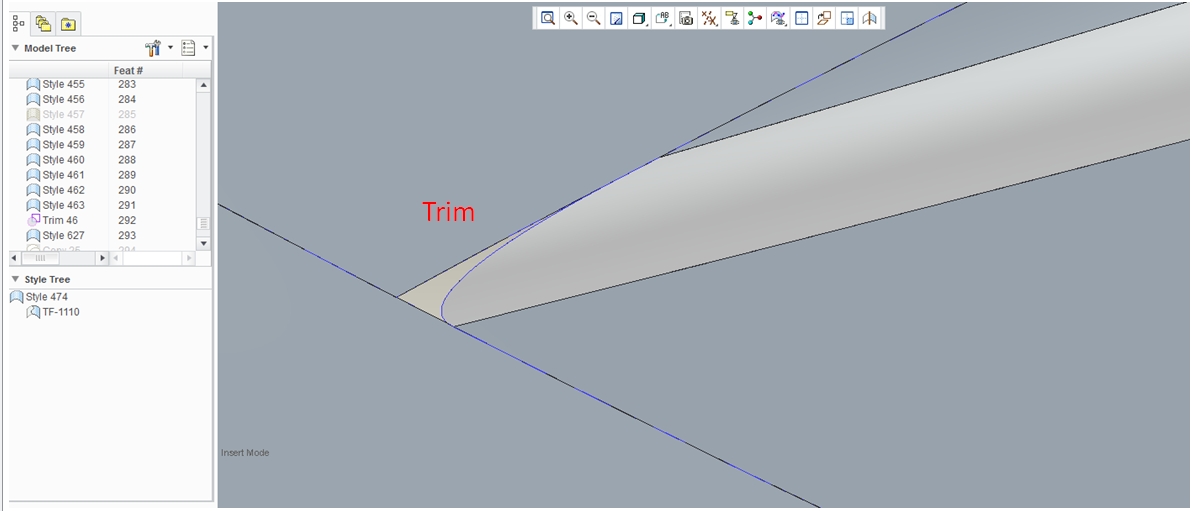Click the Model Tree show list icon

click(188, 48)
